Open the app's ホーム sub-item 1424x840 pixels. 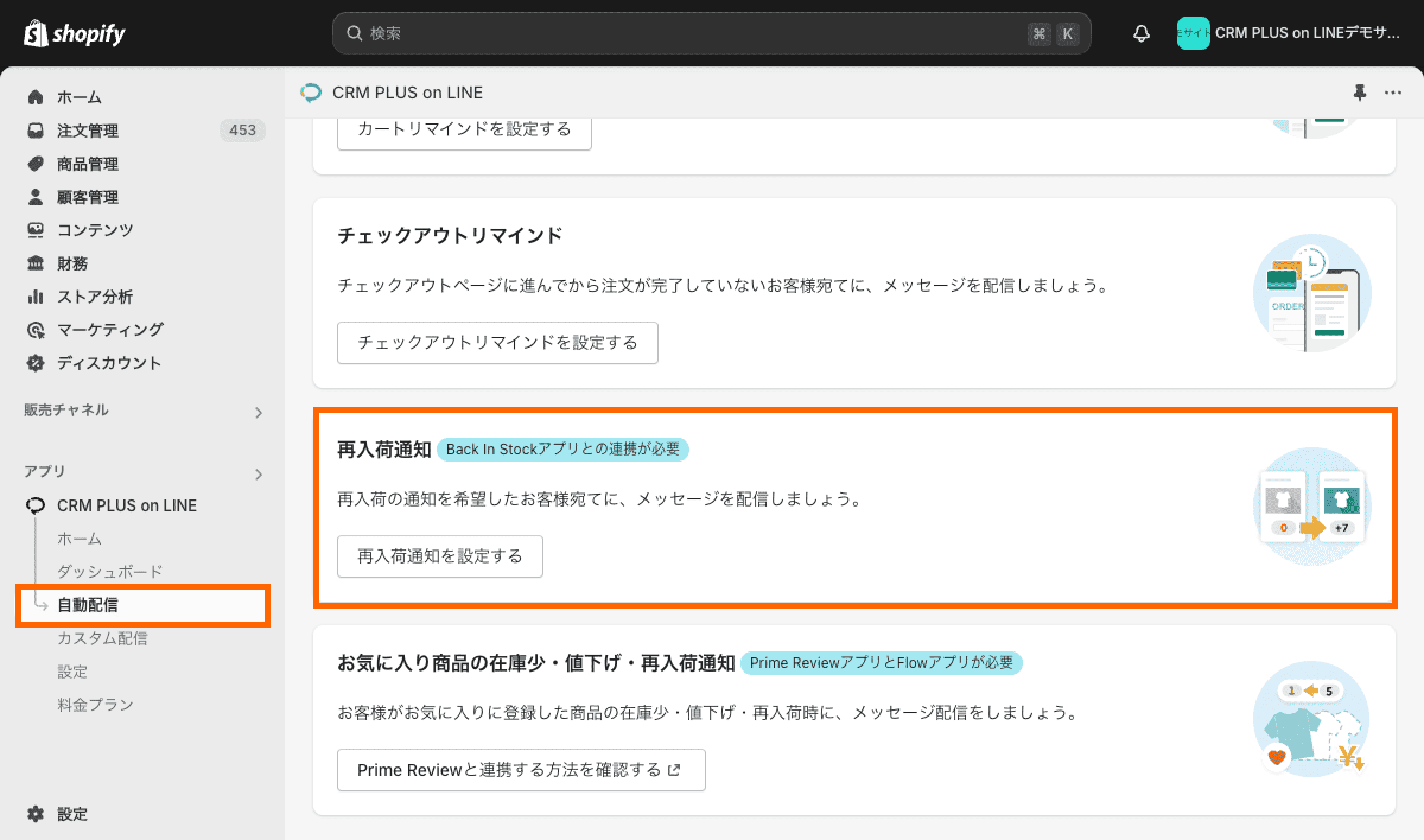coord(80,539)
